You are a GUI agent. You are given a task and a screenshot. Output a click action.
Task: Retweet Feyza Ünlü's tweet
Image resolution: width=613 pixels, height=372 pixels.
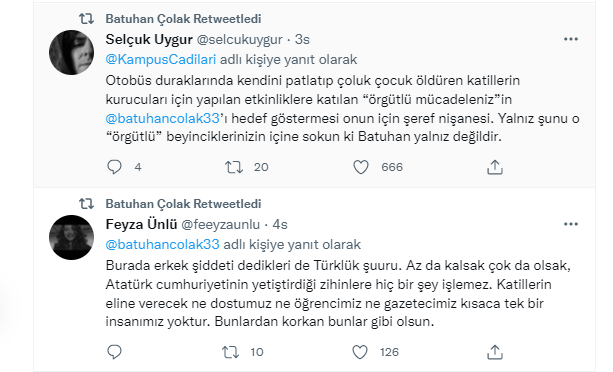point(231,352)
